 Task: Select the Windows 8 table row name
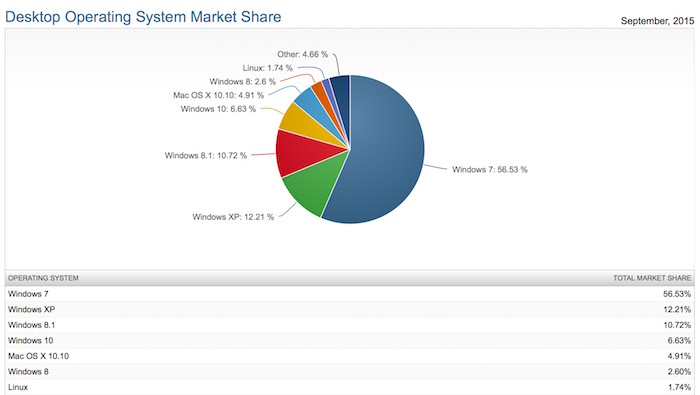point(28,372)
